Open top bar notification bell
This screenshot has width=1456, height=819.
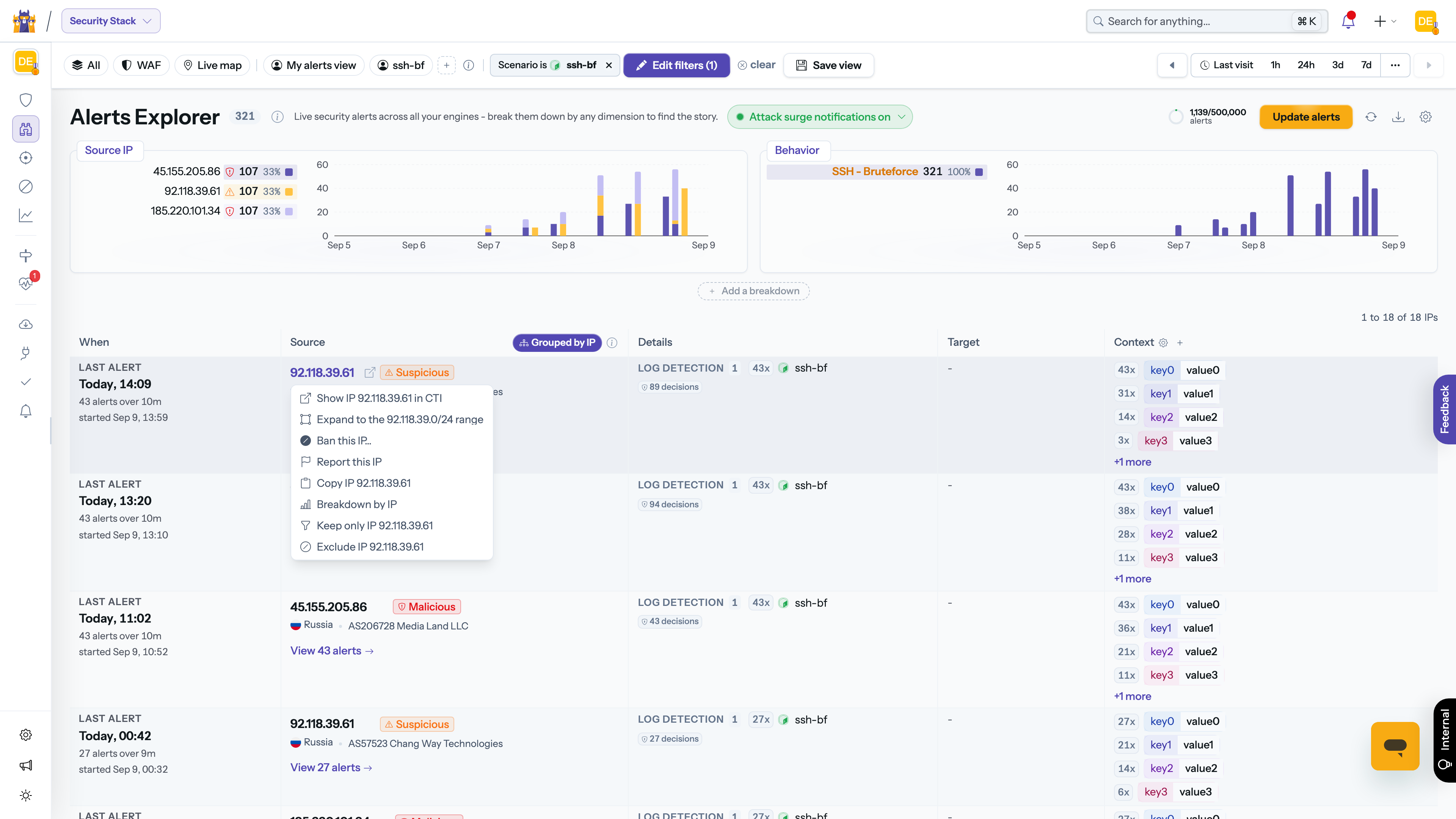(x=1348, y=21)
